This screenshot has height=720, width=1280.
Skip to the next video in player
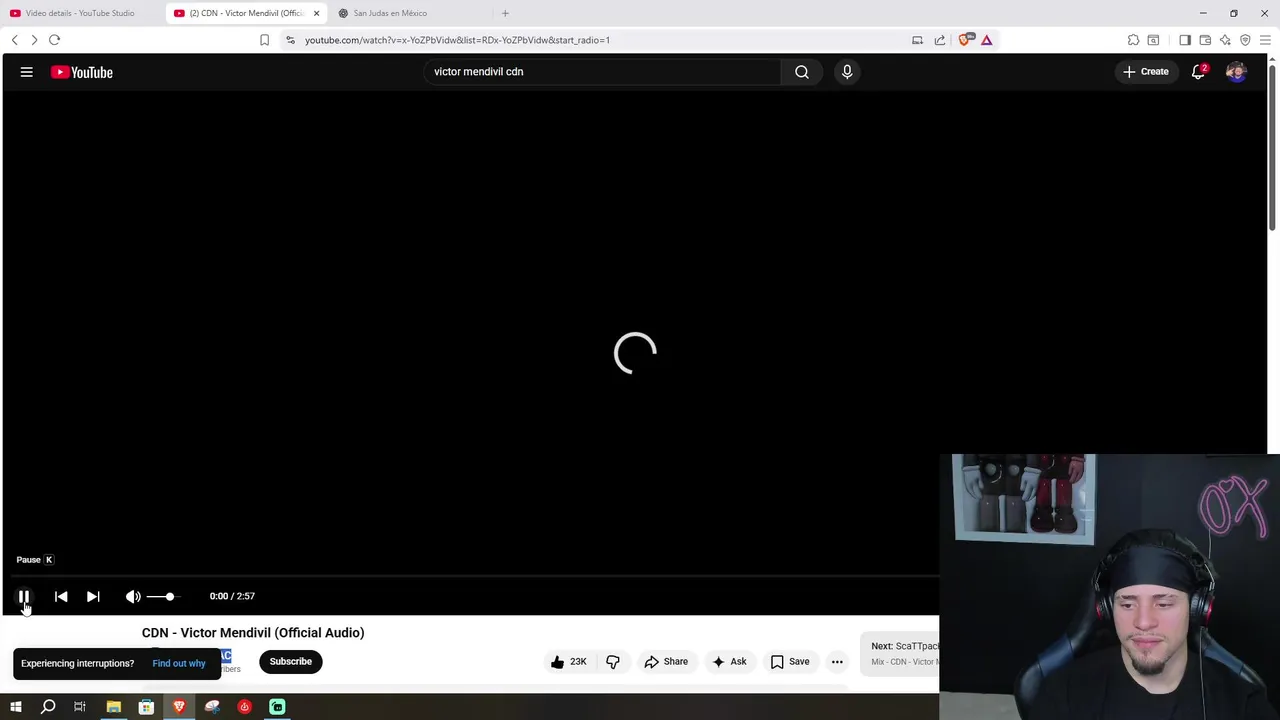[93, 596]
